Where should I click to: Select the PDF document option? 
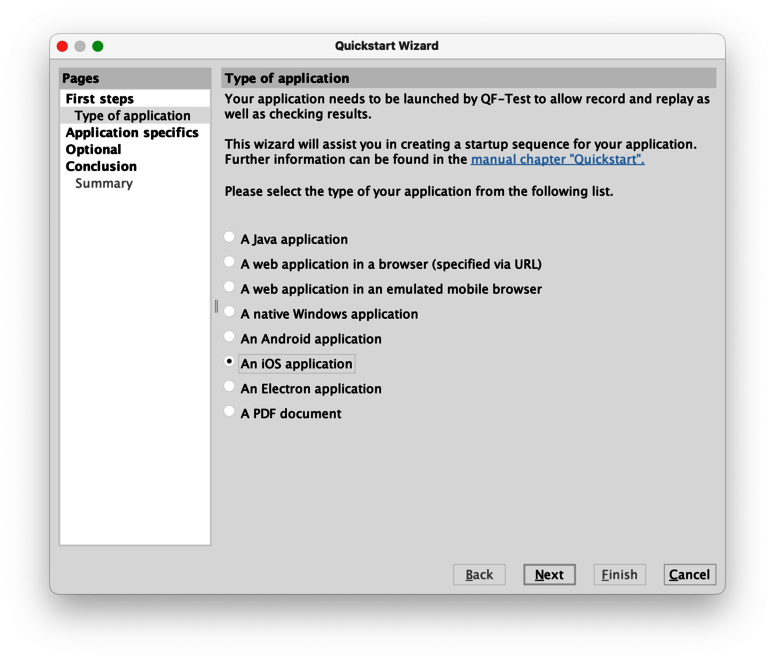tap(230, 412)
